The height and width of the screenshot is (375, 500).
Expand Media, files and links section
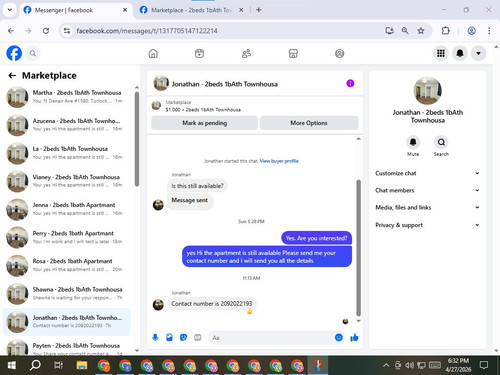click(x=428, y=207)
